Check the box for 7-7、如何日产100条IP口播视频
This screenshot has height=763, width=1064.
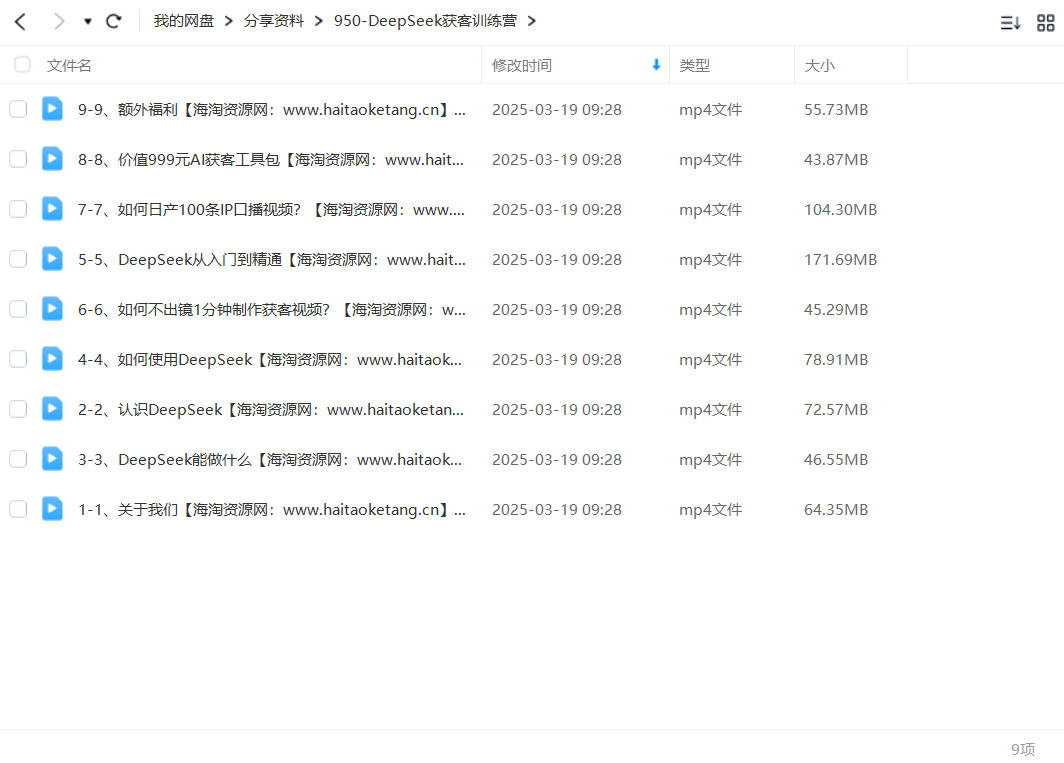(18, 209)
